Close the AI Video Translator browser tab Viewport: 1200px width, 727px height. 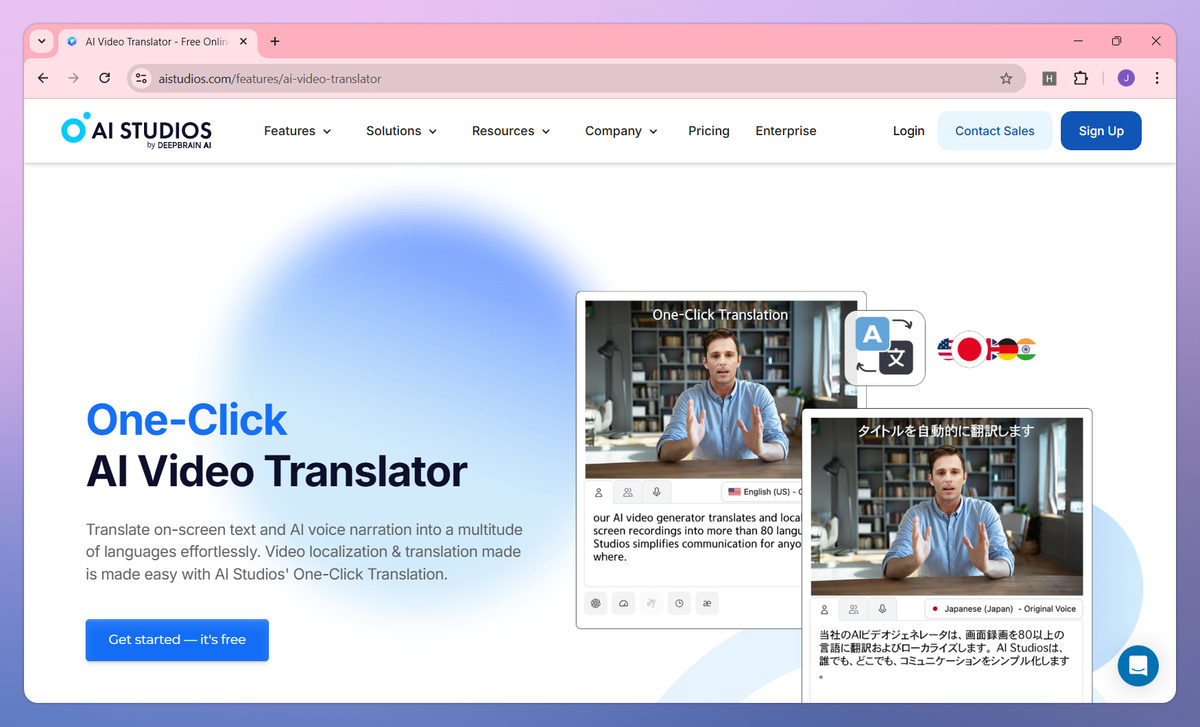point(241,42)
